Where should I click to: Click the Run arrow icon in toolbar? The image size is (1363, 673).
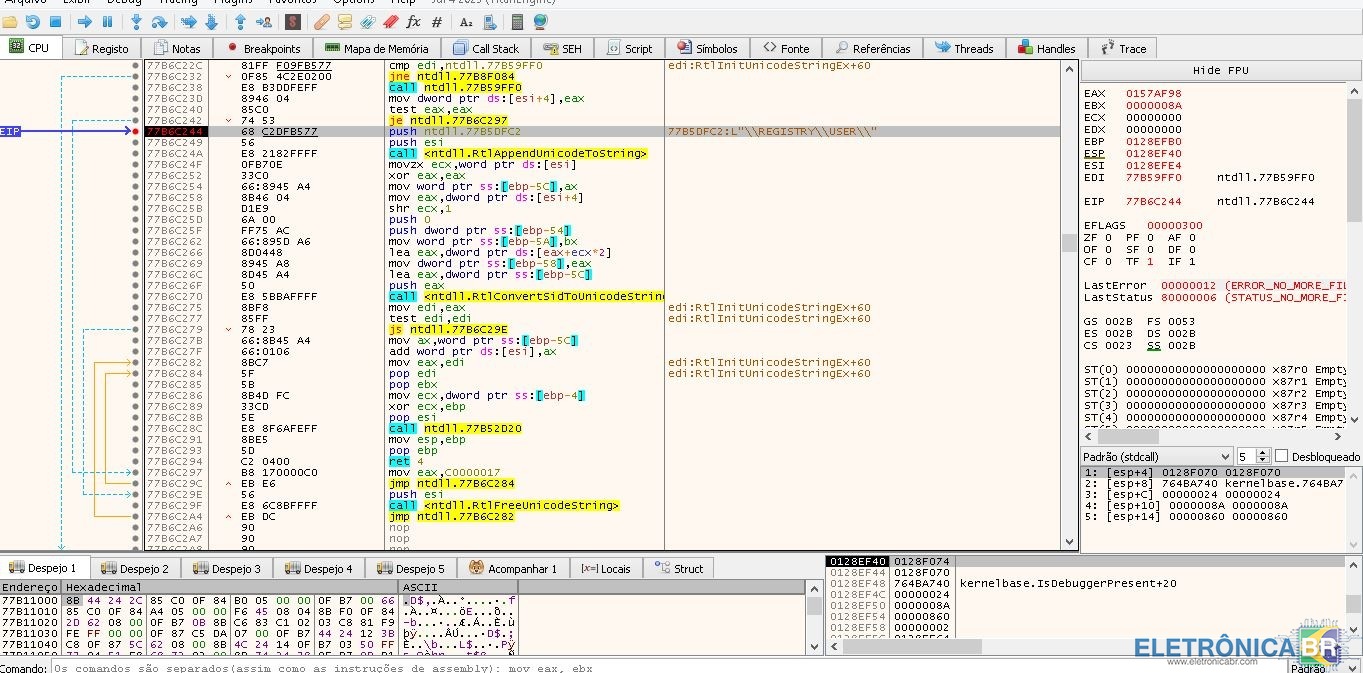tap(84, 22)
